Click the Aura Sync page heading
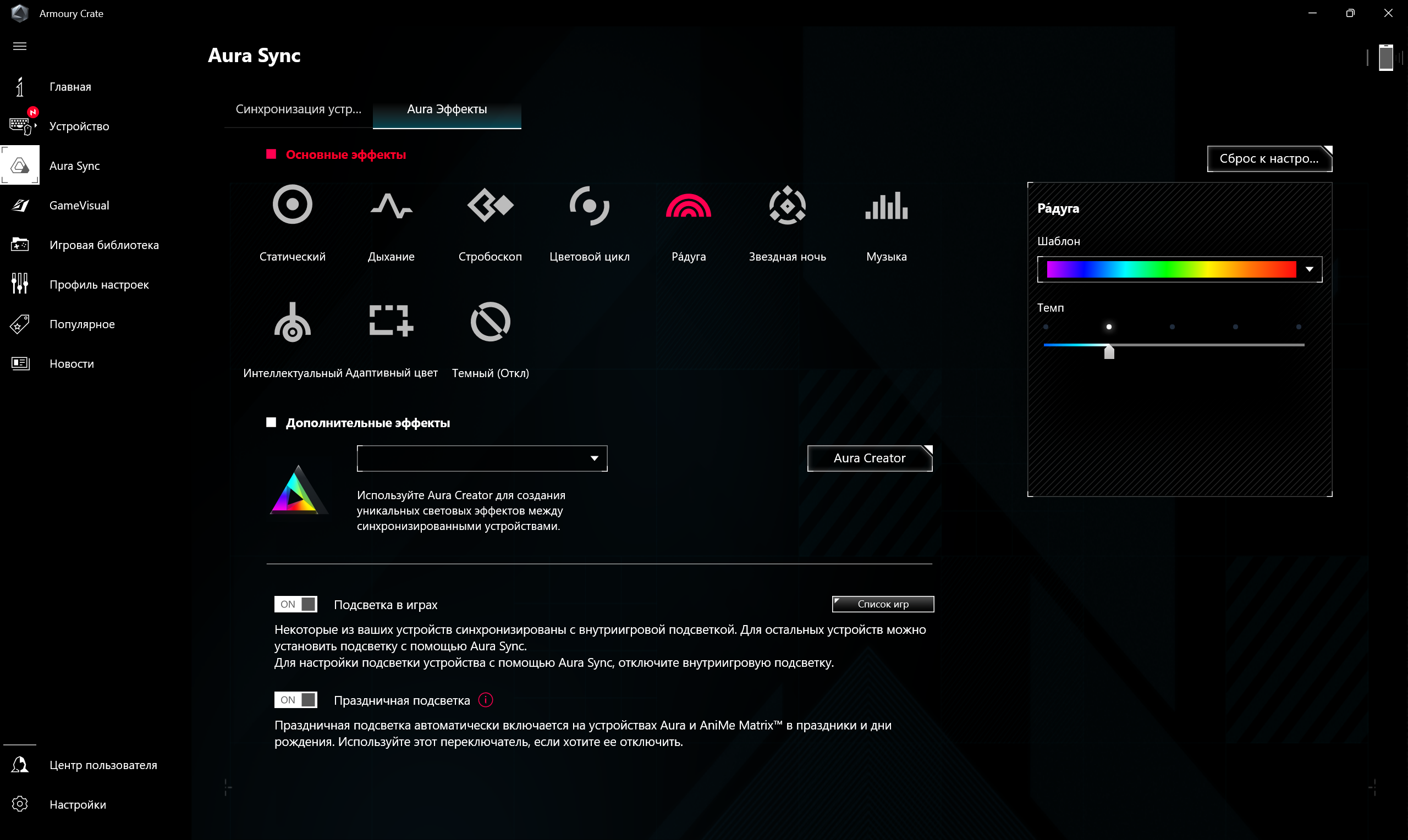This screenshot has width=1408, height=840. (254, 56)
